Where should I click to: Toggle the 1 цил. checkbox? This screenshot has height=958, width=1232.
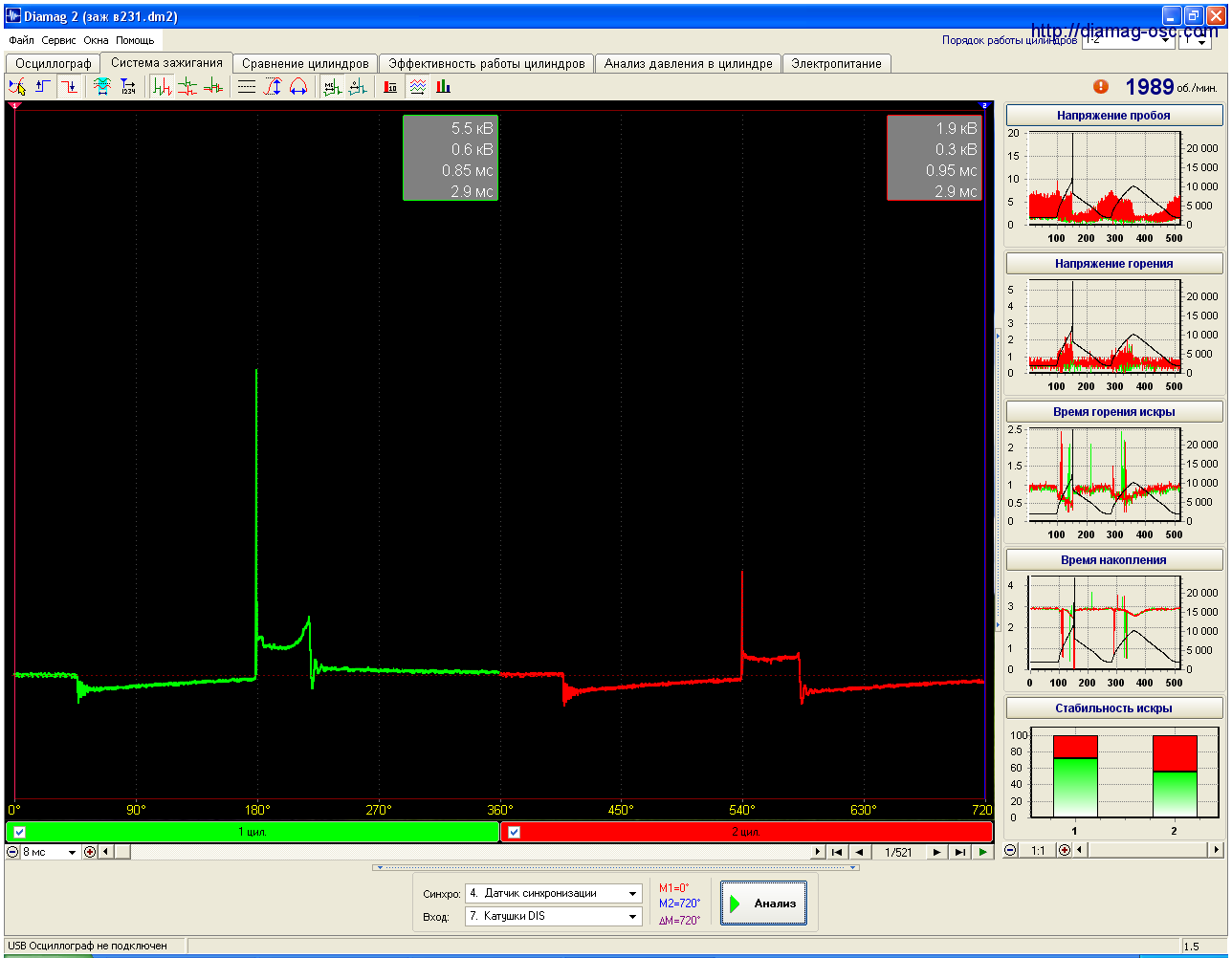(19, 832)
